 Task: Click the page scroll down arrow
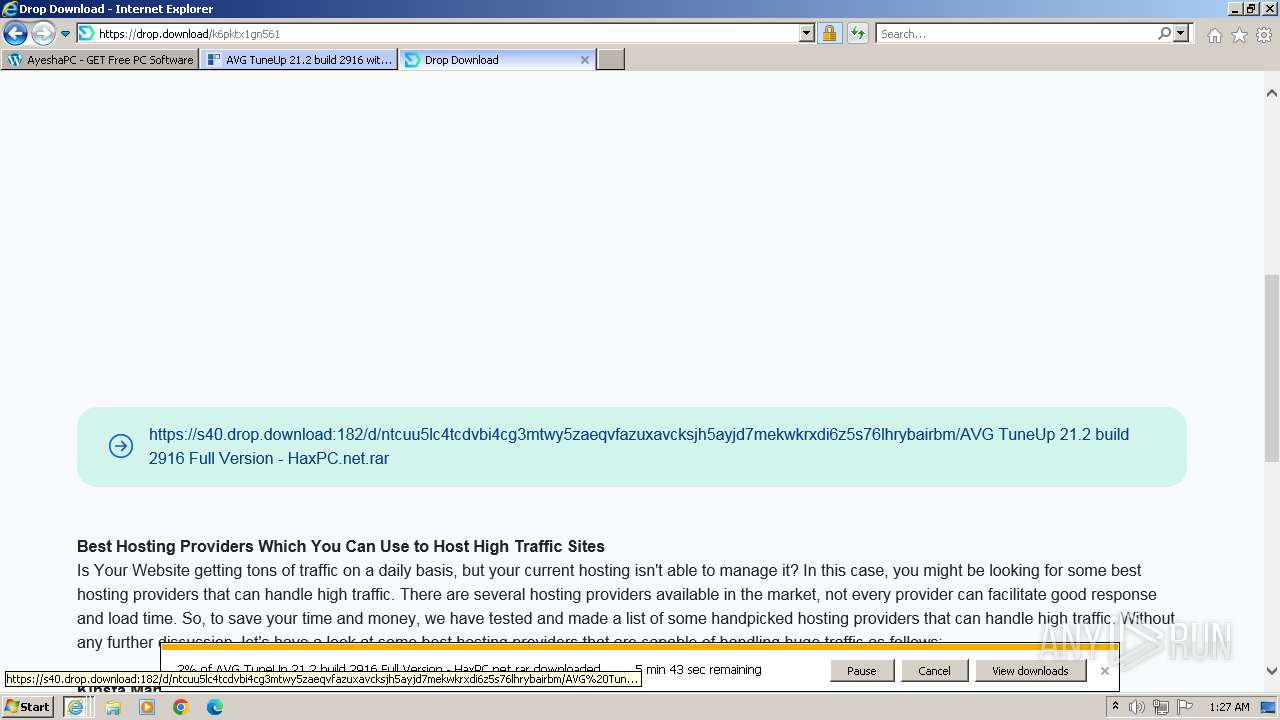click(x=1271, y=671)
